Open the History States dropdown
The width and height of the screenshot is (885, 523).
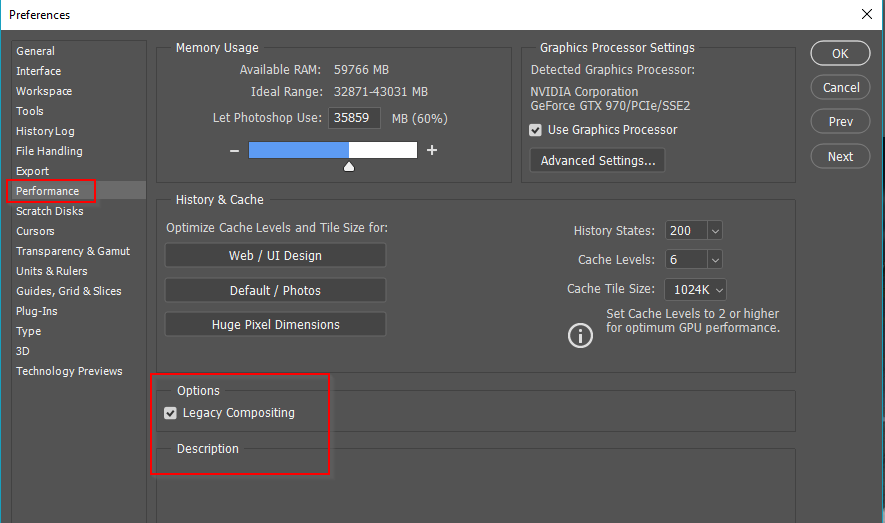pyautogui.click(x=714, y=230)
